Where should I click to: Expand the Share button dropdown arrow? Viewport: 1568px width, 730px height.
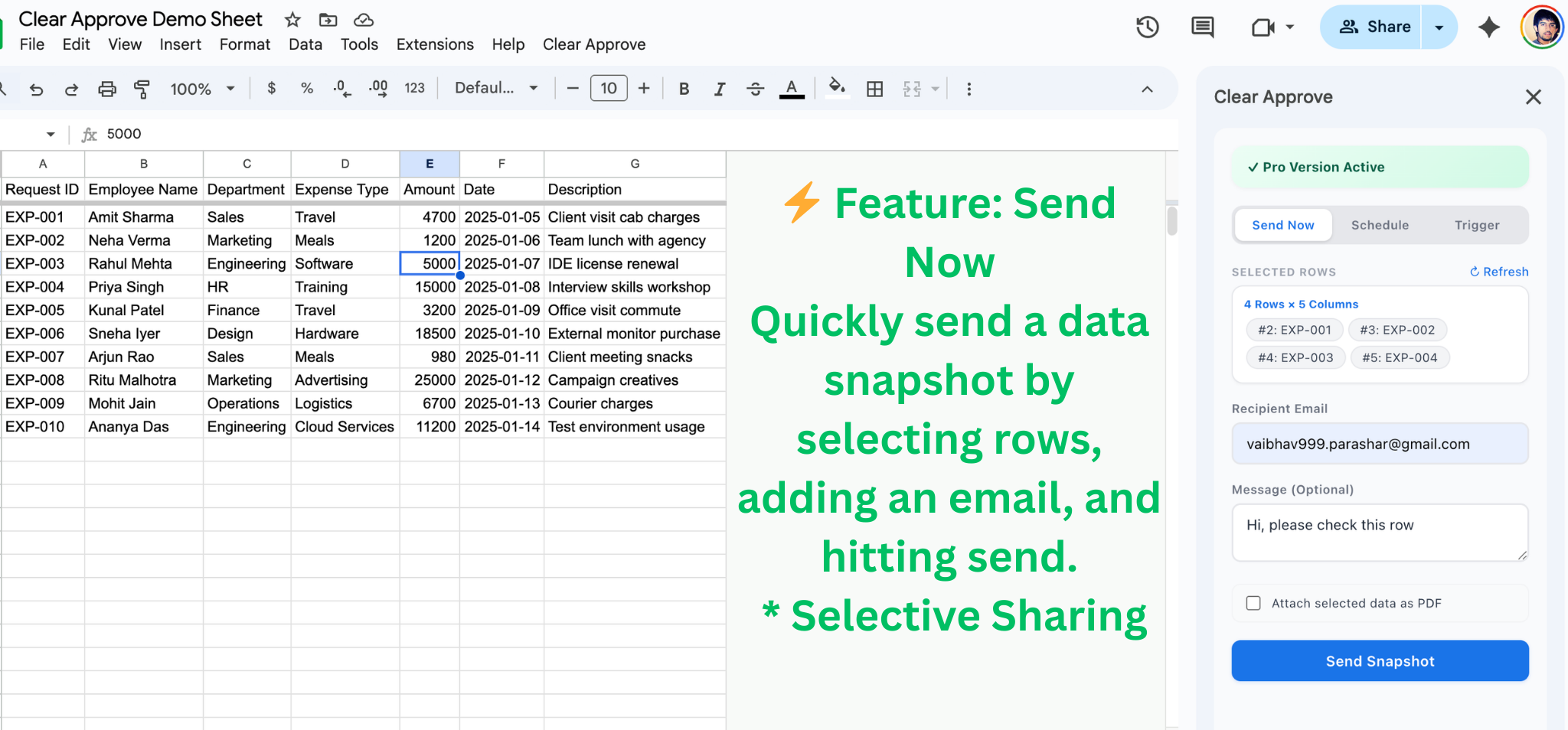[x=1439, y=26]
